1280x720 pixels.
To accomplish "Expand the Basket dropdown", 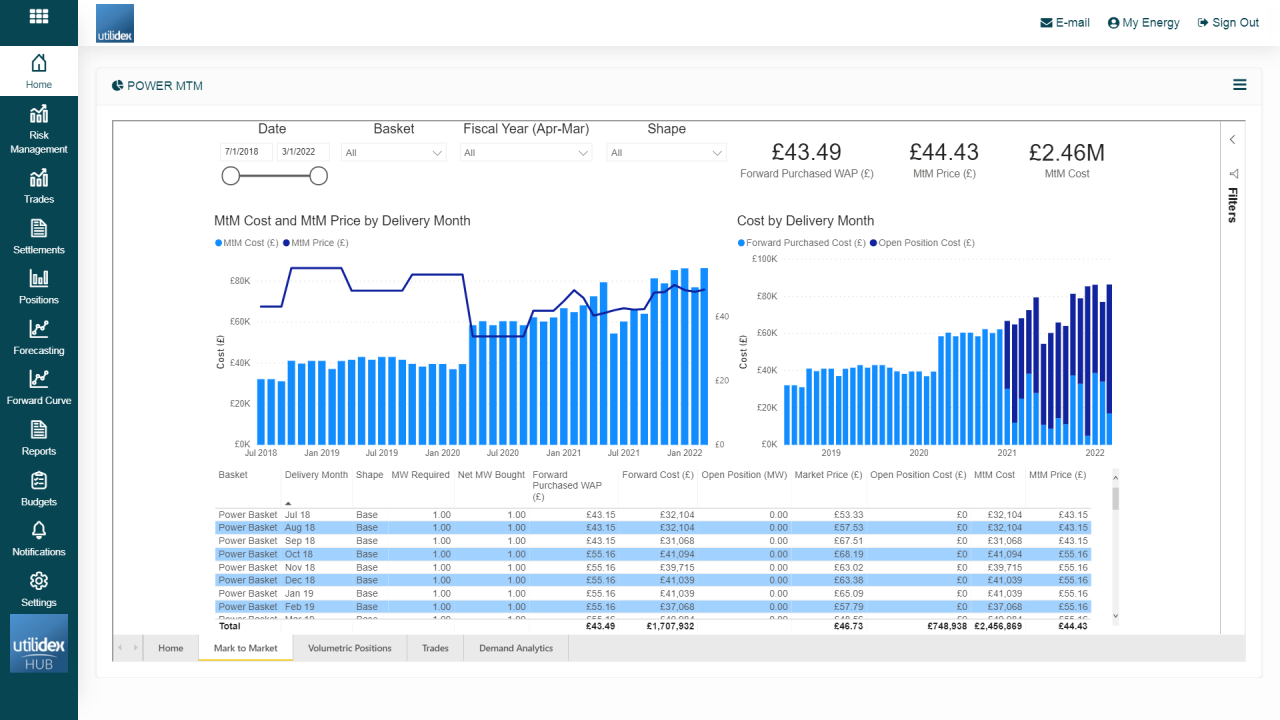I will coord(394,153).
